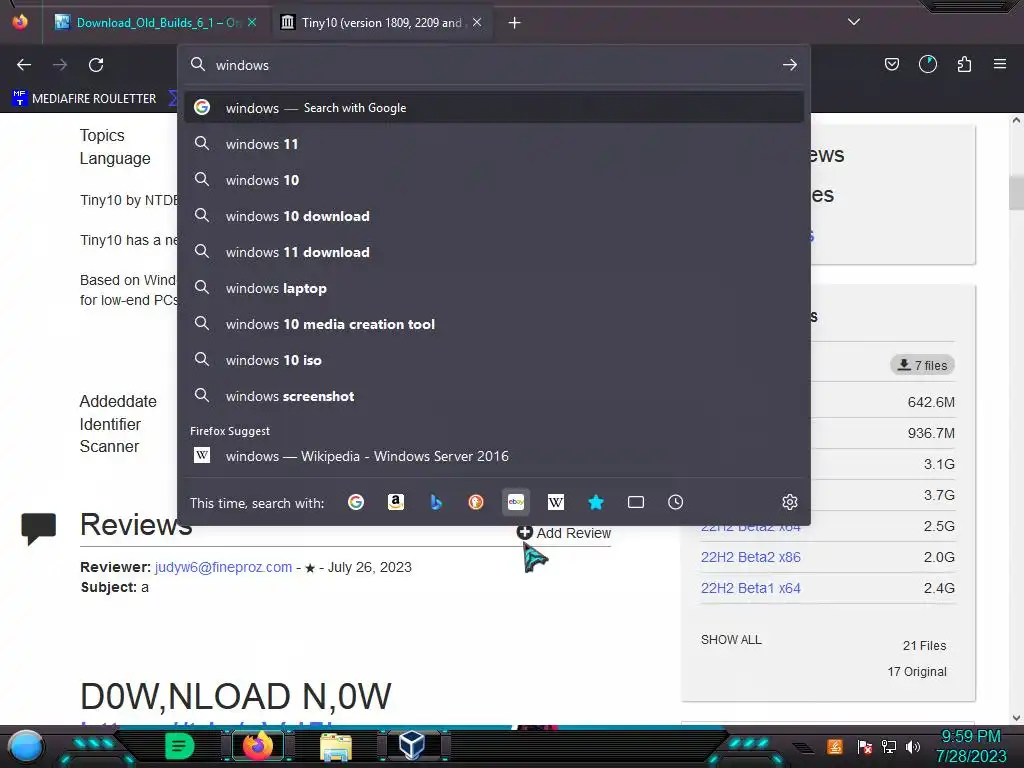Image resolution: width=1024 pixels, height=768 pixels.
Task: Click SHOW ALL download options
Action: (731, 639)
